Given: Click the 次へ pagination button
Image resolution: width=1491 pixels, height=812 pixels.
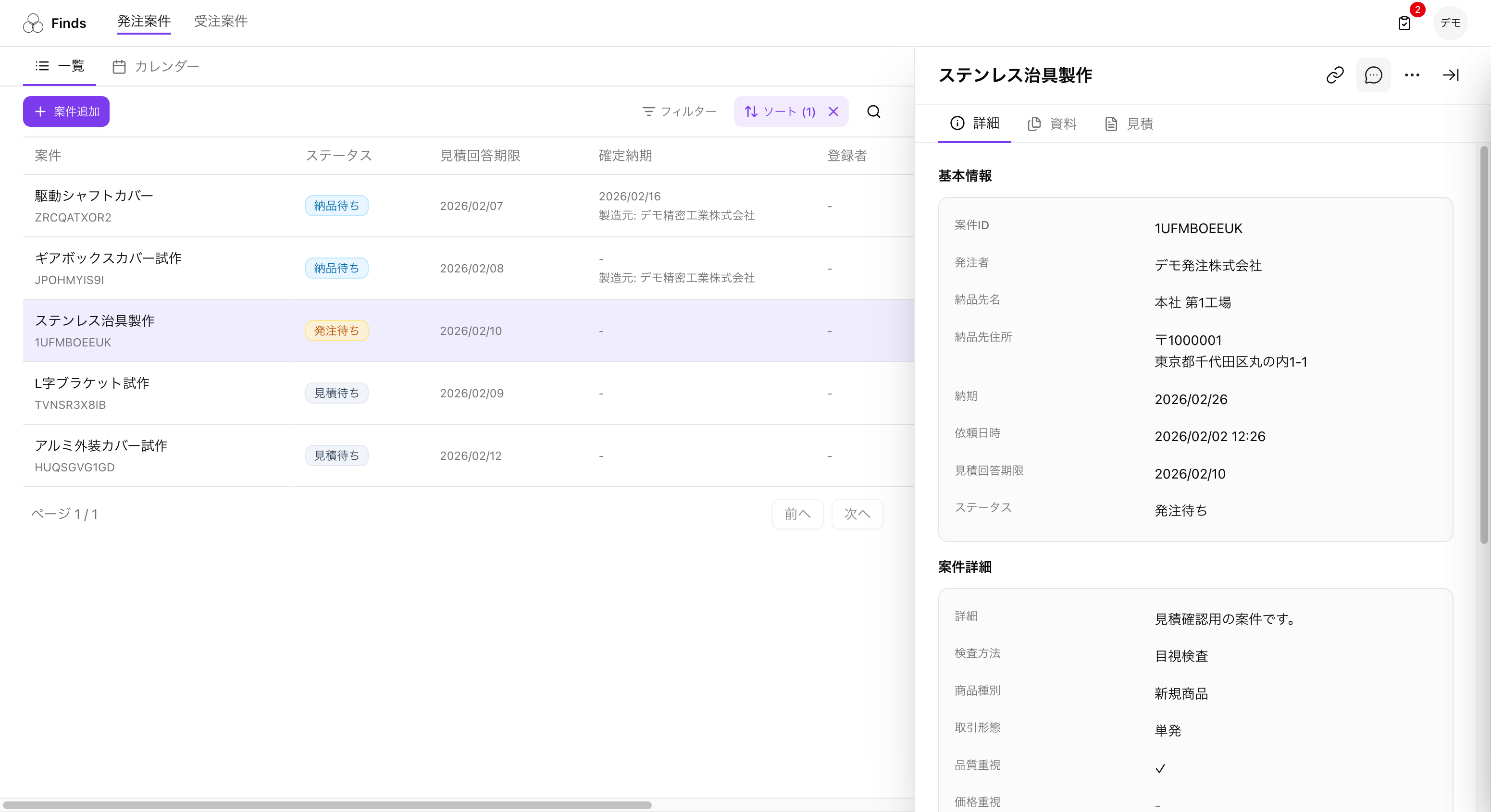Looking at the screenshot, I should (857, 514).
